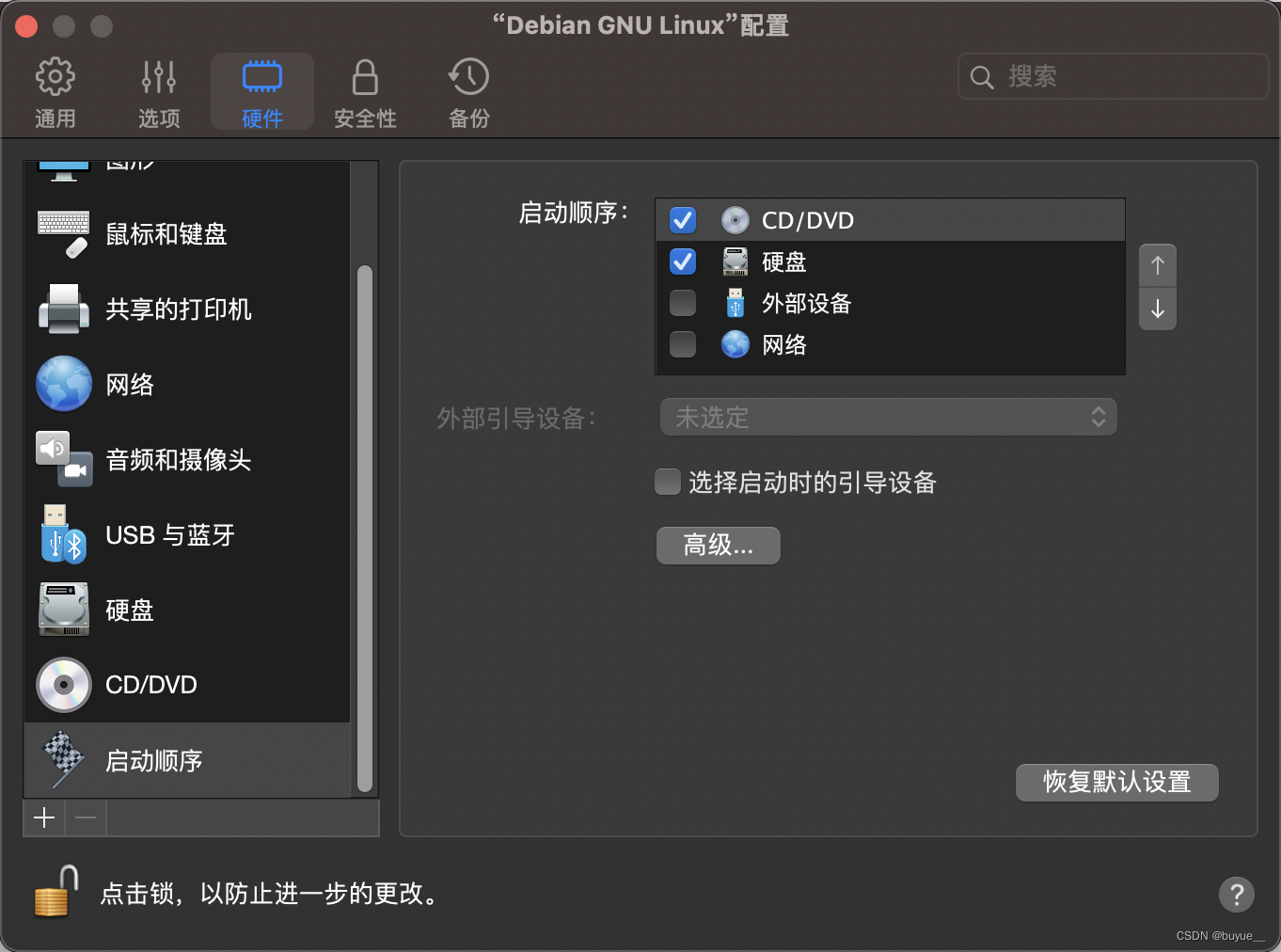Viewport: 1281px width, 952px height.
Task: Click the globe icon for 网络 in sidebar
Action: click(64, 384)
